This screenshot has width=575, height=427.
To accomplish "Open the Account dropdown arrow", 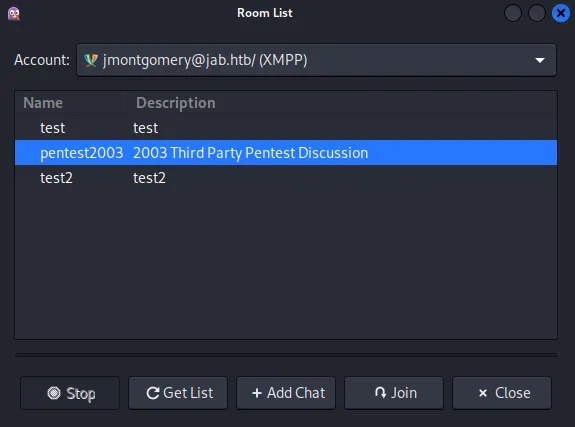I will (540, 60).
